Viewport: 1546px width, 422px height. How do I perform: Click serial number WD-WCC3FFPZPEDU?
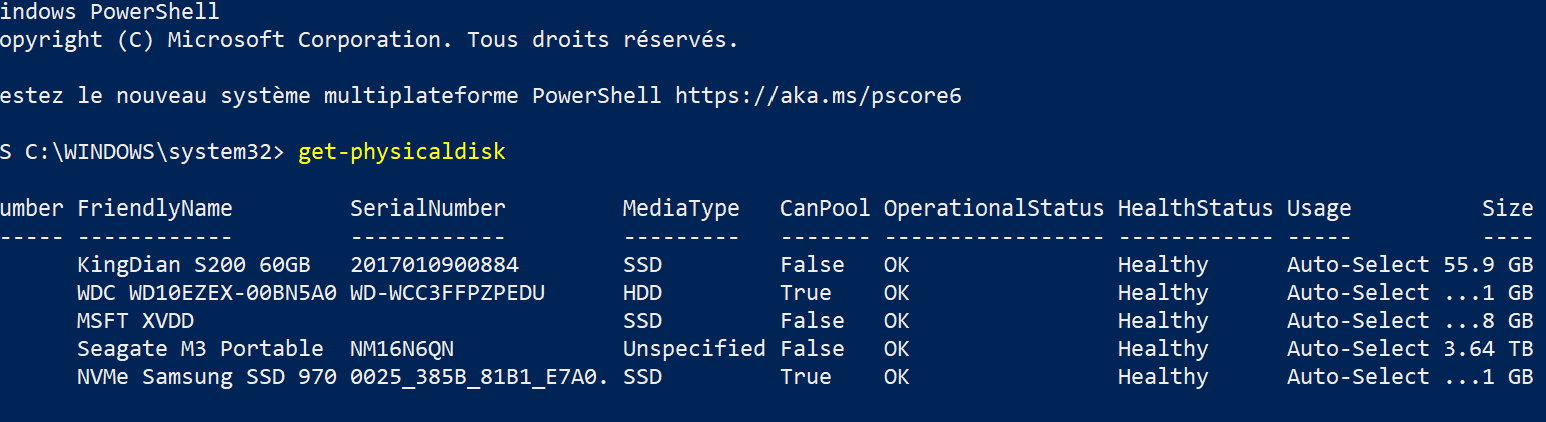447,293
